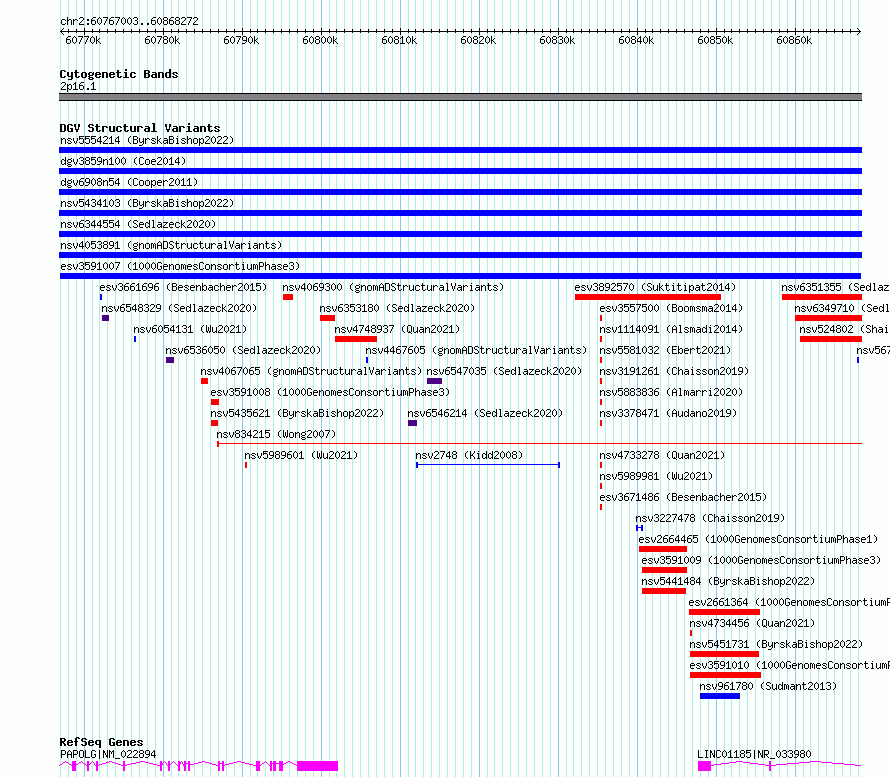890x777 pixels.
Task: Click the nsv4748937 (Quan2021) red bar
Action: click(x=356, y=339)
